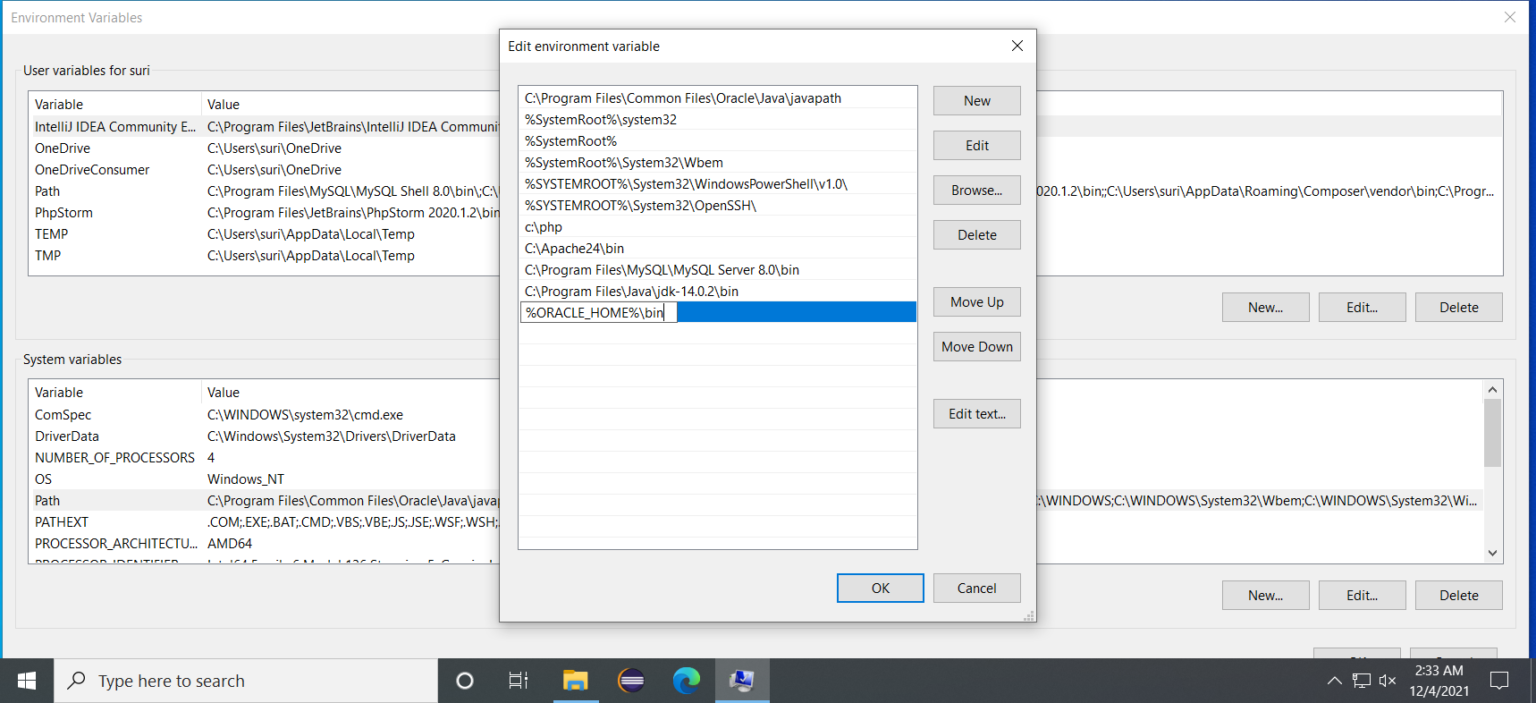This screenshot has width=1536, height=703.
Task: Switch to Edit text mode
Action: (976, 413)
